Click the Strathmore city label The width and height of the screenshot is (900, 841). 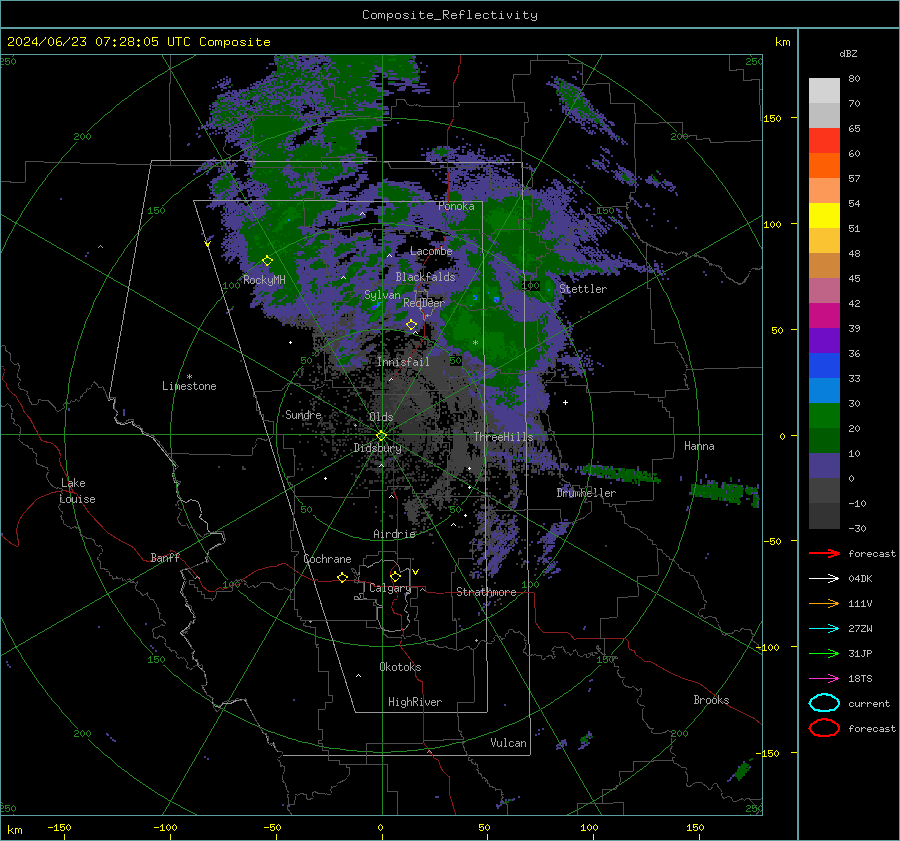pos(486,592)
